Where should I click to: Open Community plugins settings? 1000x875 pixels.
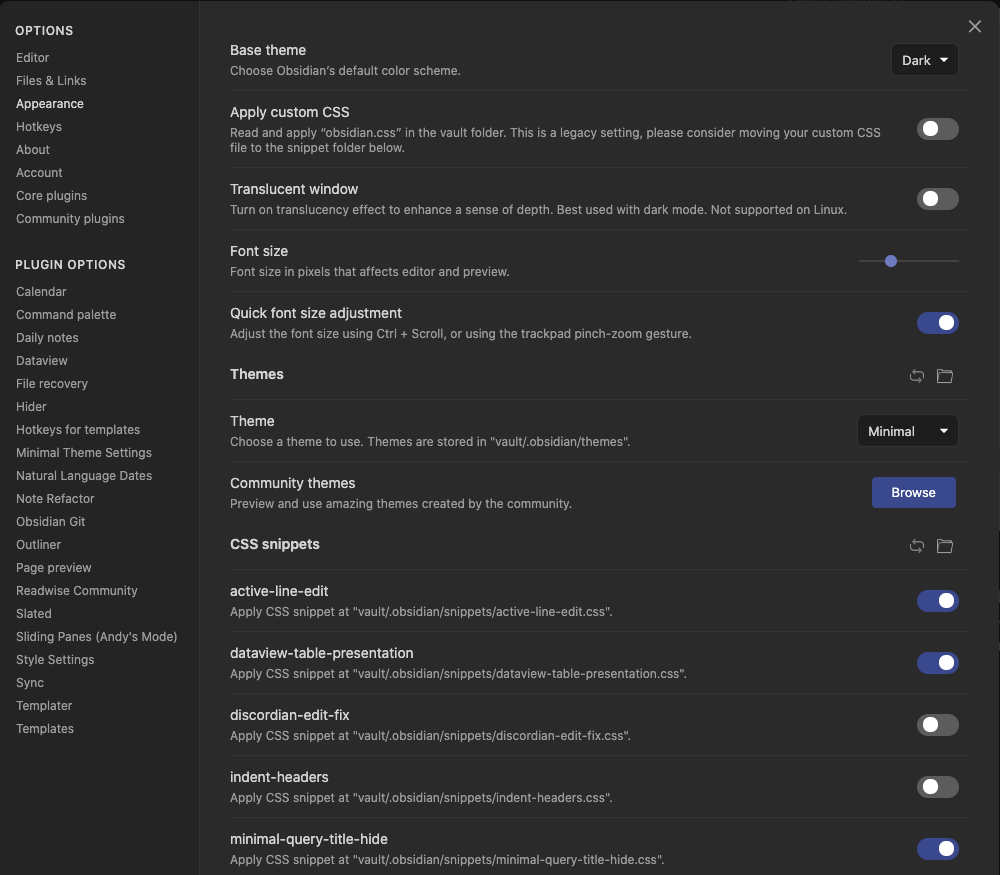(70, 218)
